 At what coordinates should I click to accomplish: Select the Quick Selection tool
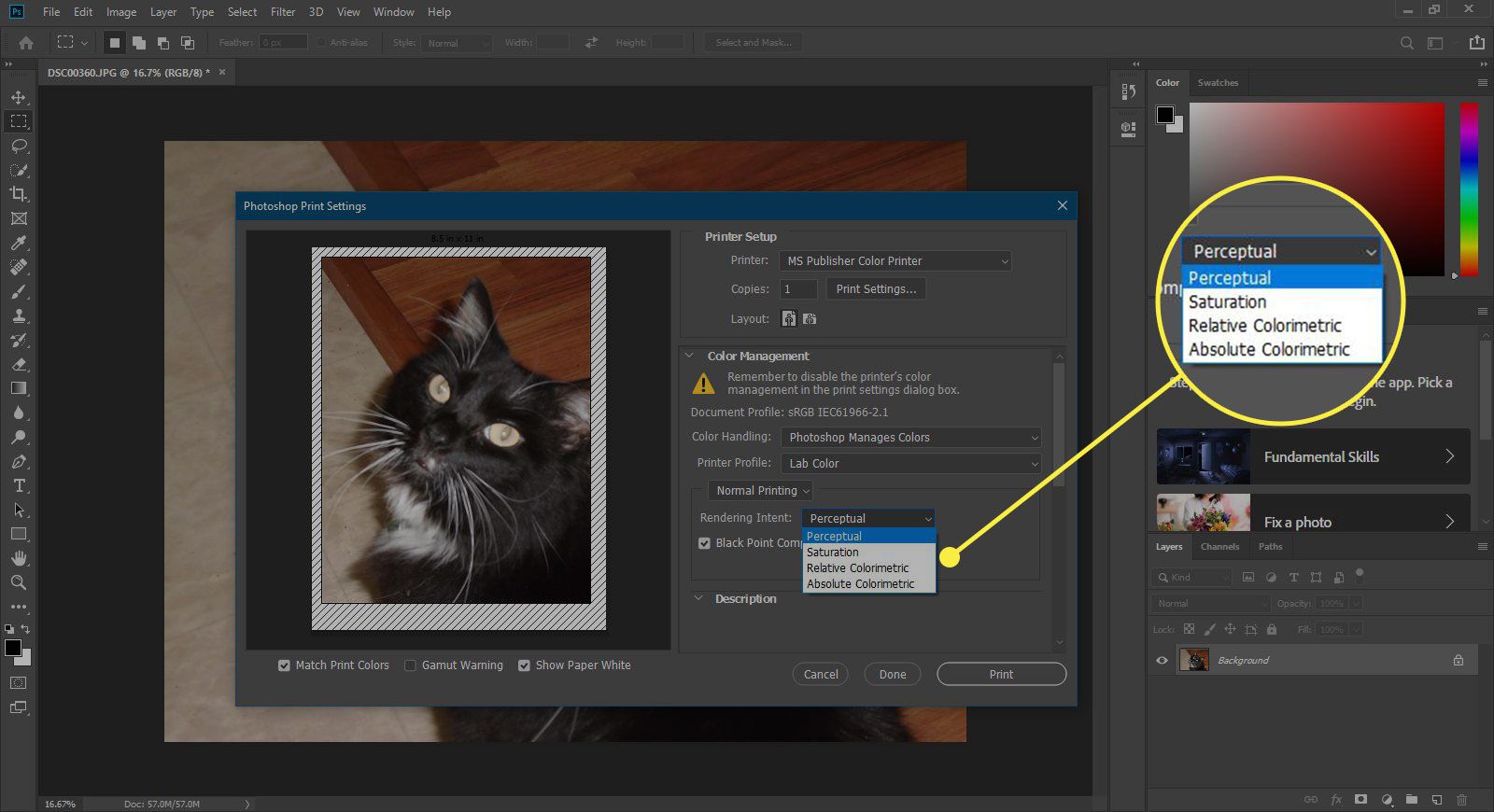19,170
